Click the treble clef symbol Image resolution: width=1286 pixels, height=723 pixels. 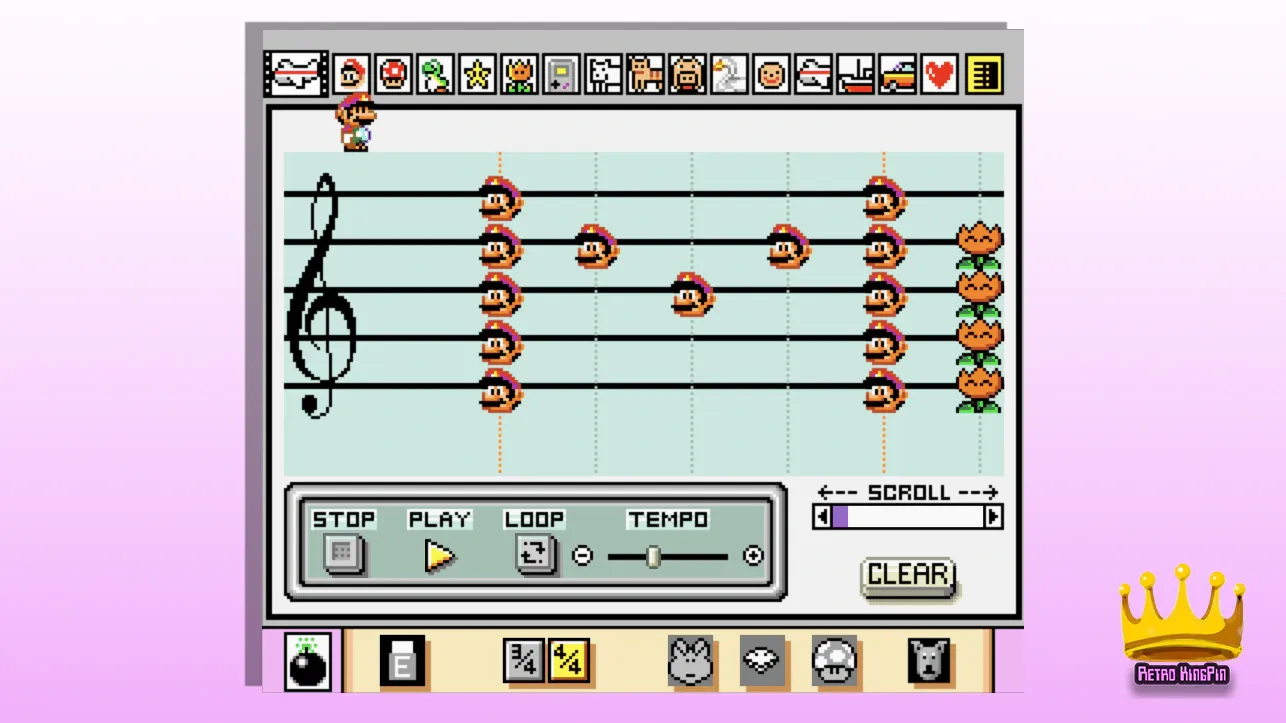click(321, 295)
